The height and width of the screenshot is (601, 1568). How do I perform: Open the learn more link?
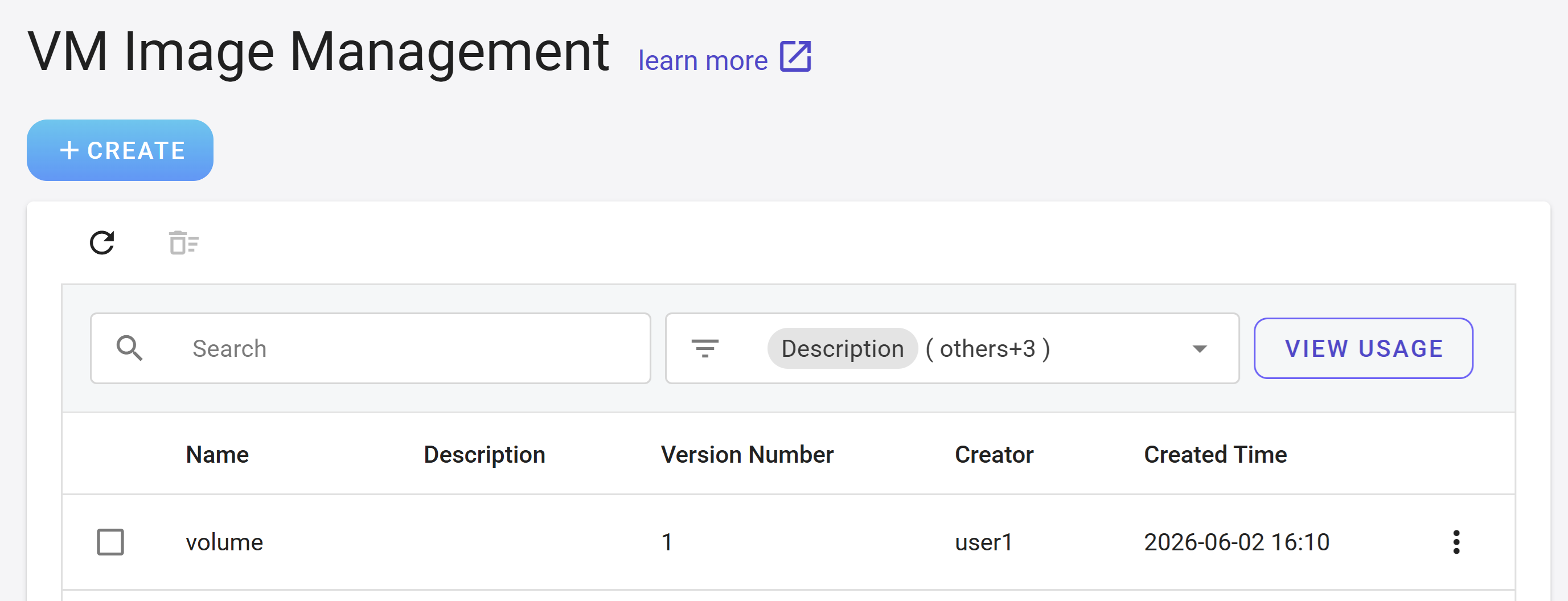click(703, 61)
